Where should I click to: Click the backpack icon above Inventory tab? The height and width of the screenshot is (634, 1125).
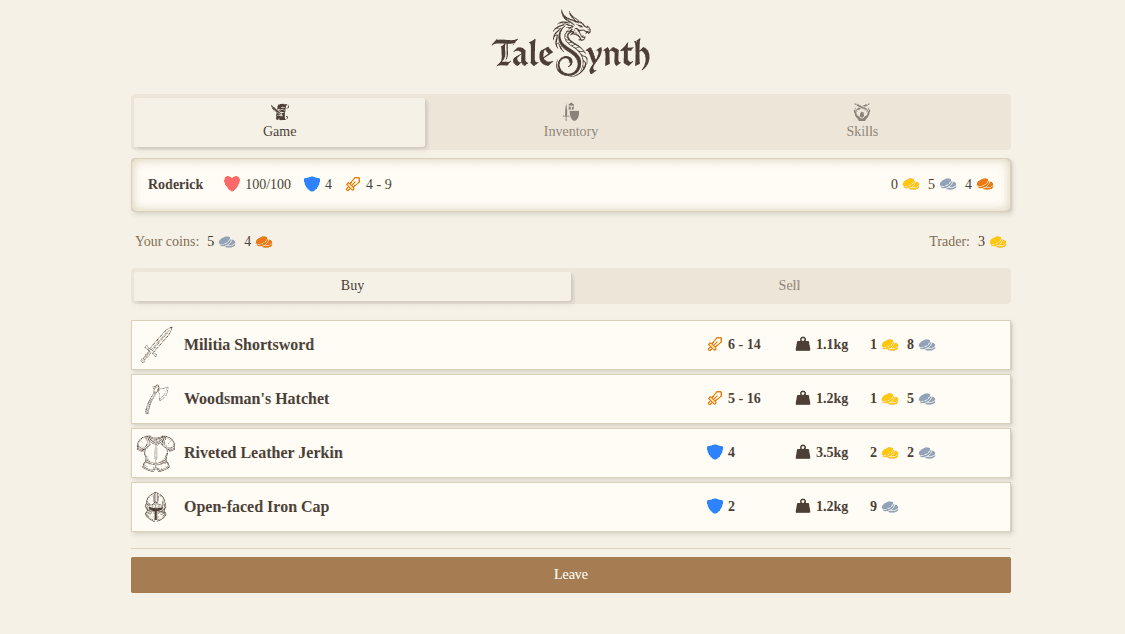click(570, 111)
